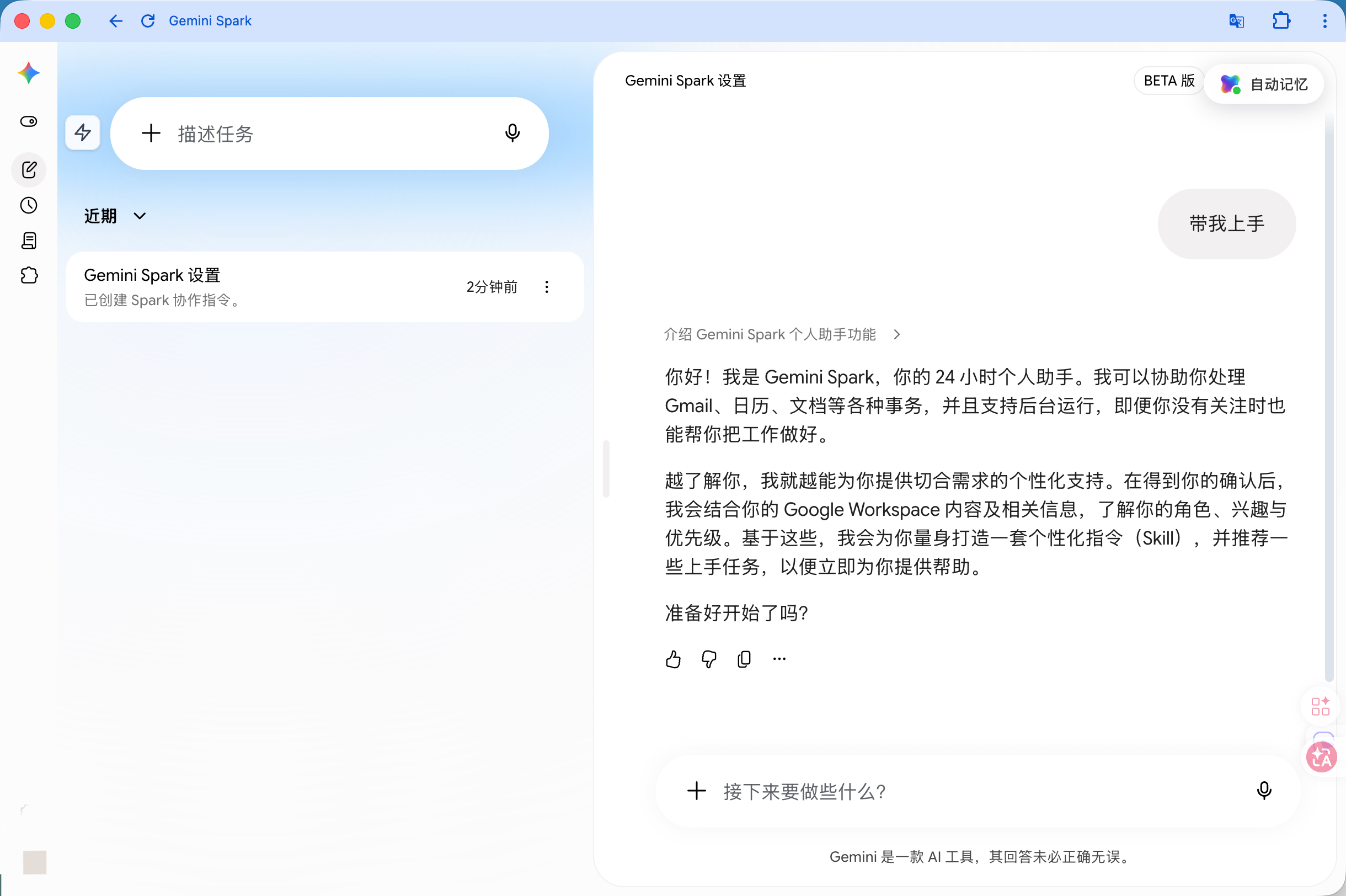This screenshot has height=896, width=1346.
Task: Activate the microphone in the chat input
Action: pyautogui.click(x=1264, y=791)
